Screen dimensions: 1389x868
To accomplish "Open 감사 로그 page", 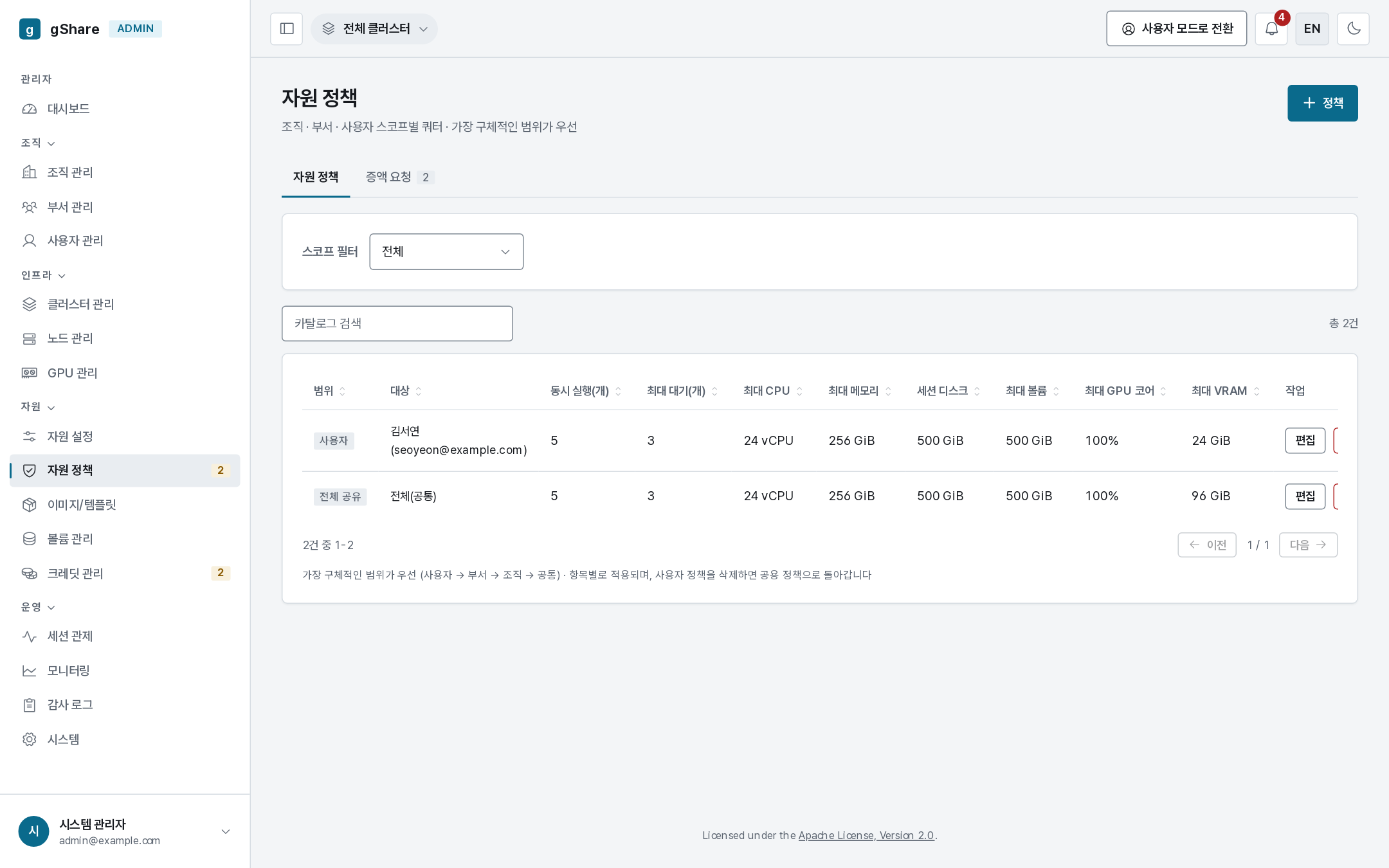I will (125, 705).
